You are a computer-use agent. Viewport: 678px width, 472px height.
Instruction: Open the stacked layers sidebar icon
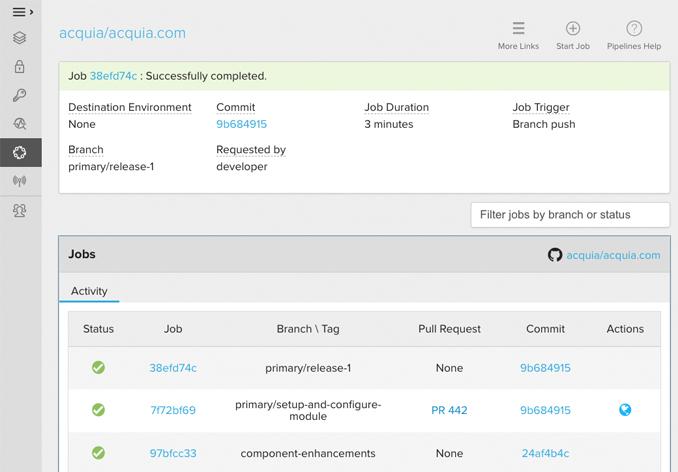coord(19,38)
